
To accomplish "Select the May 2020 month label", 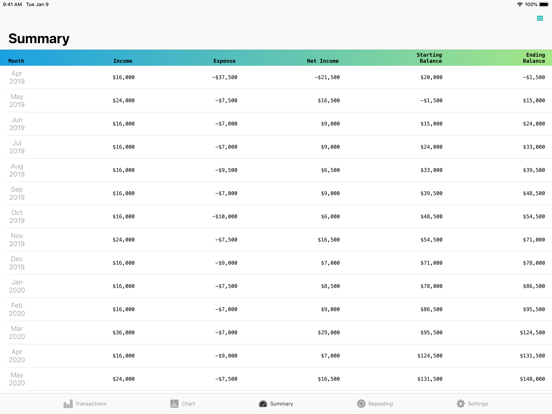I will (x=17, y=379).
